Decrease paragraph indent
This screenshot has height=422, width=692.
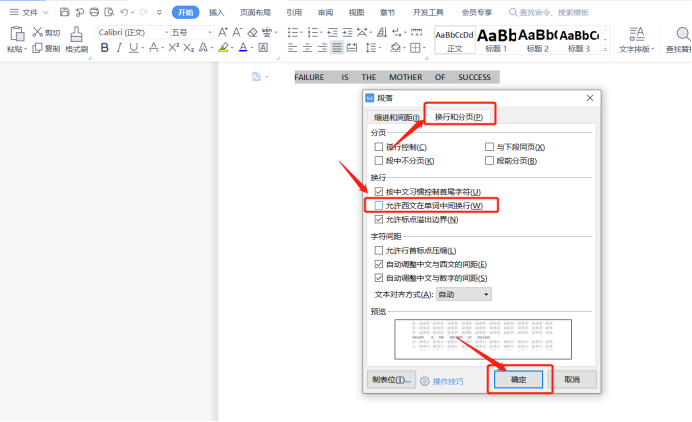pos(332,32)
